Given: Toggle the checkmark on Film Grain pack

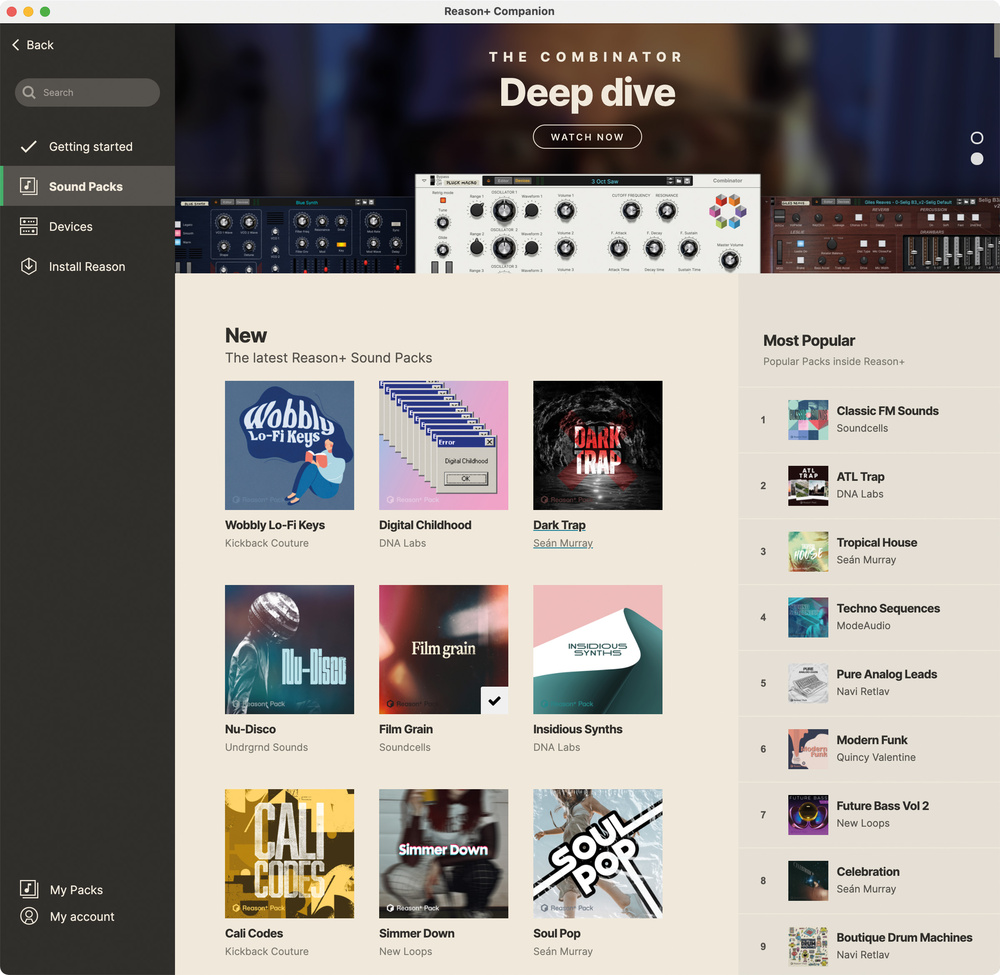Looking at the screenshot, I should tap(494, 700).
